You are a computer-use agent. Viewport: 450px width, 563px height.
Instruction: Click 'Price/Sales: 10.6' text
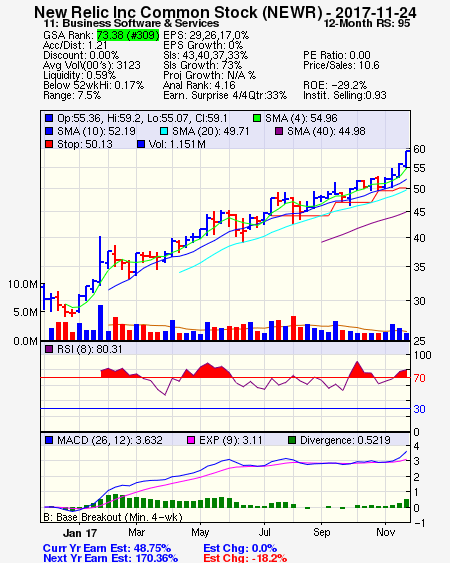click(341, 65)
